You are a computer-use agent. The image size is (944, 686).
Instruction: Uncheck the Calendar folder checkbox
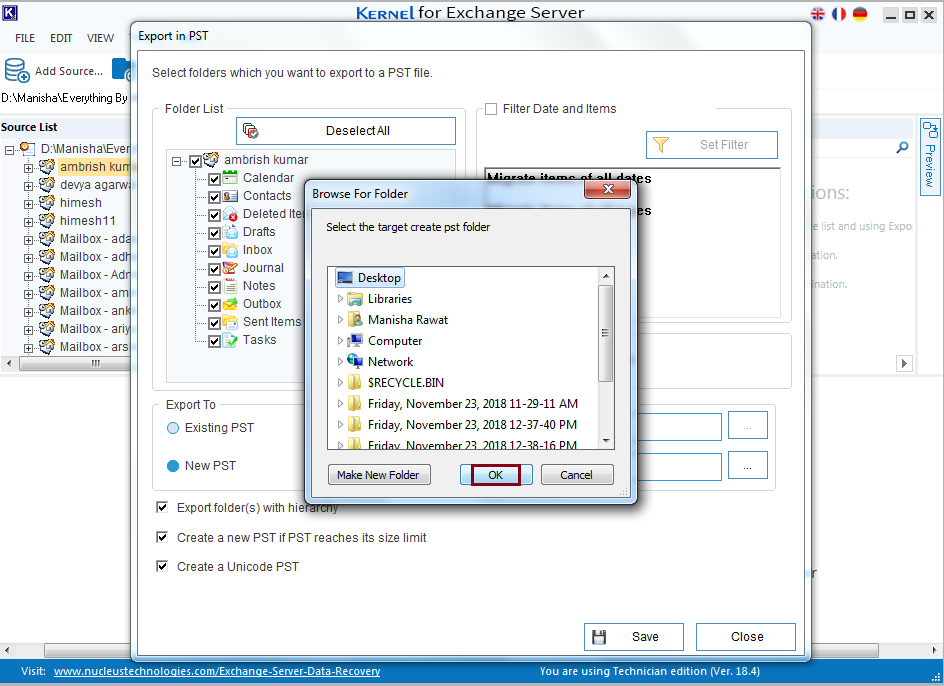(x=214, y=179)
